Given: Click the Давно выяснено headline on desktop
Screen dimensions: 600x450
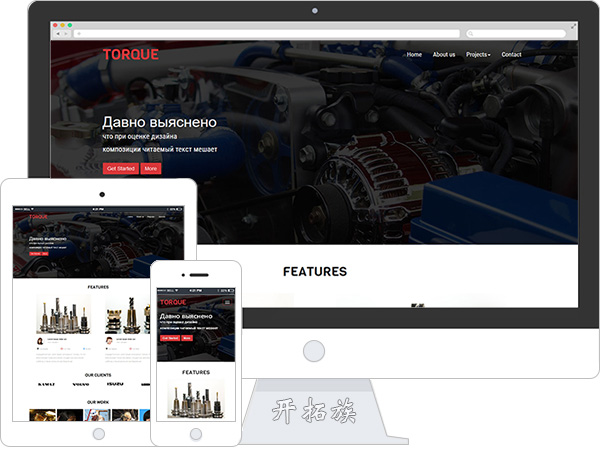Looking at the screenshot, I should coord(159,122).
